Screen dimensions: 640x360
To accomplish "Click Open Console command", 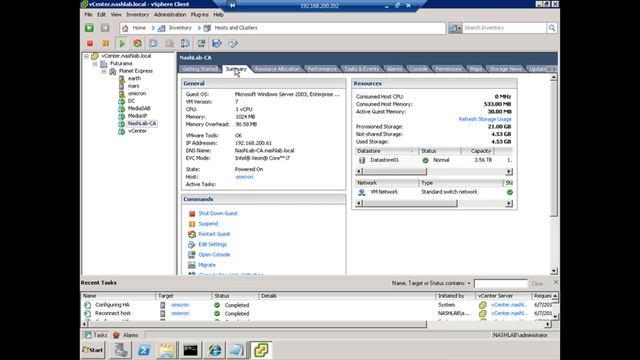I will tap(214, 254).
